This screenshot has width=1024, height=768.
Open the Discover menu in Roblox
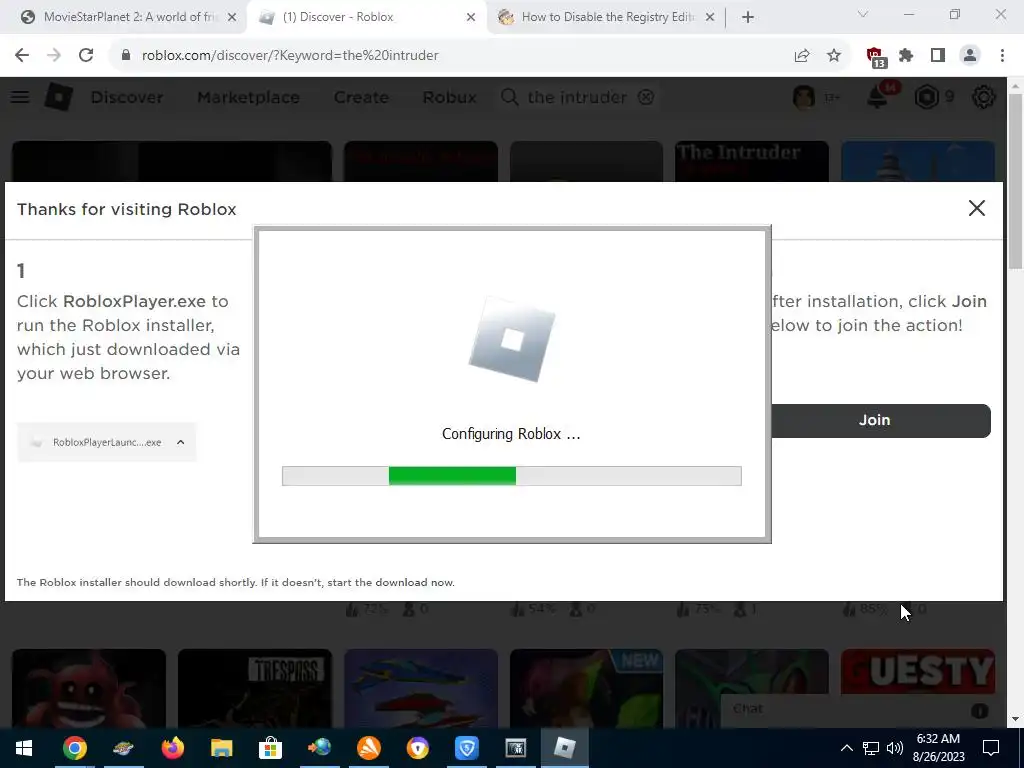point(127,97)
